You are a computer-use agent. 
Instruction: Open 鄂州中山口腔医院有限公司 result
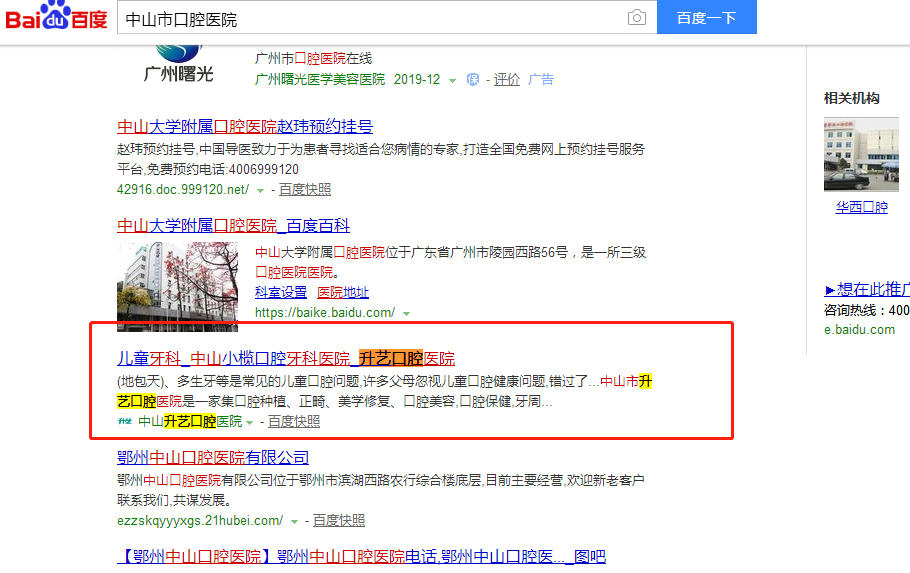(212, 457)
